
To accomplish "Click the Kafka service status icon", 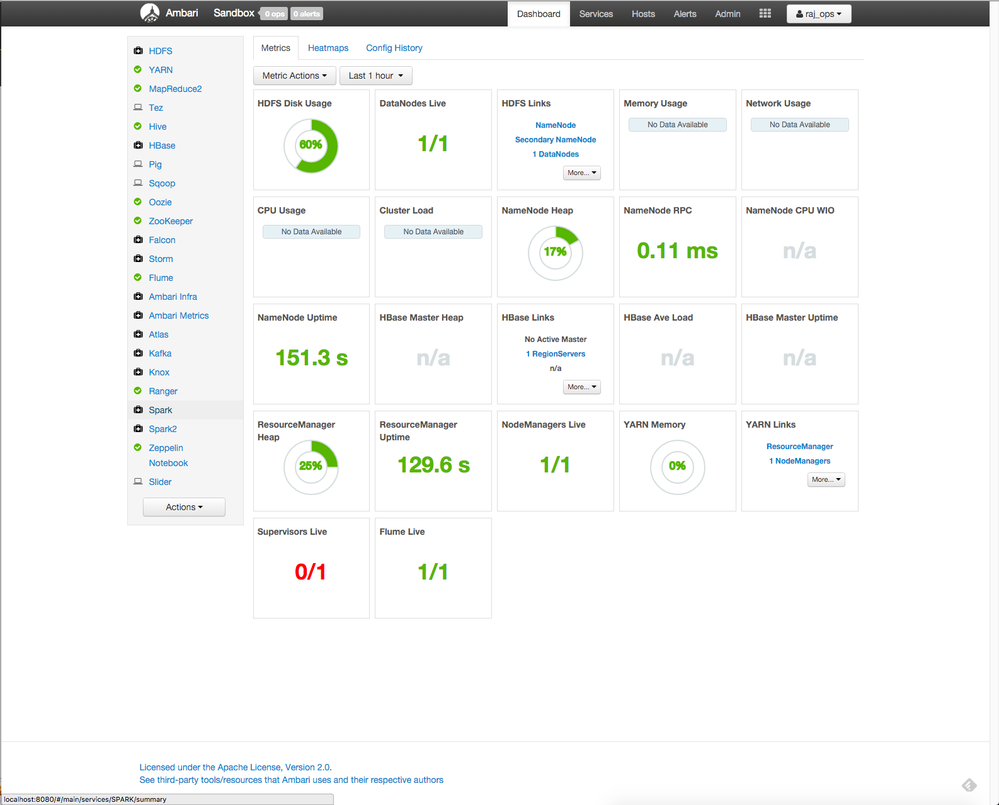I will [138, 354].
